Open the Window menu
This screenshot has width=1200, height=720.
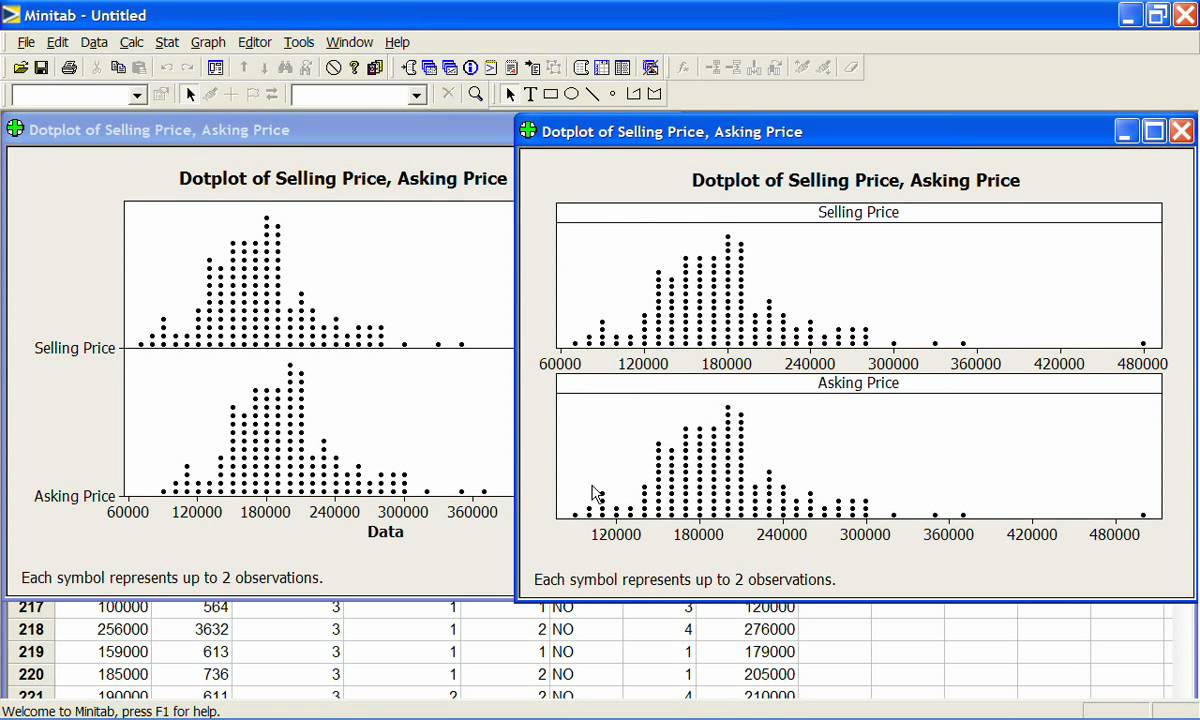click(x=349, y=42)
